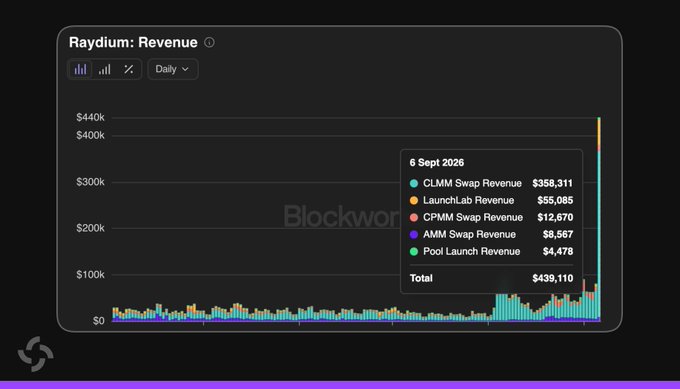Switch to the cumulative chart view icon
This screenshot has height=389, width=680.
pos(105,69)
